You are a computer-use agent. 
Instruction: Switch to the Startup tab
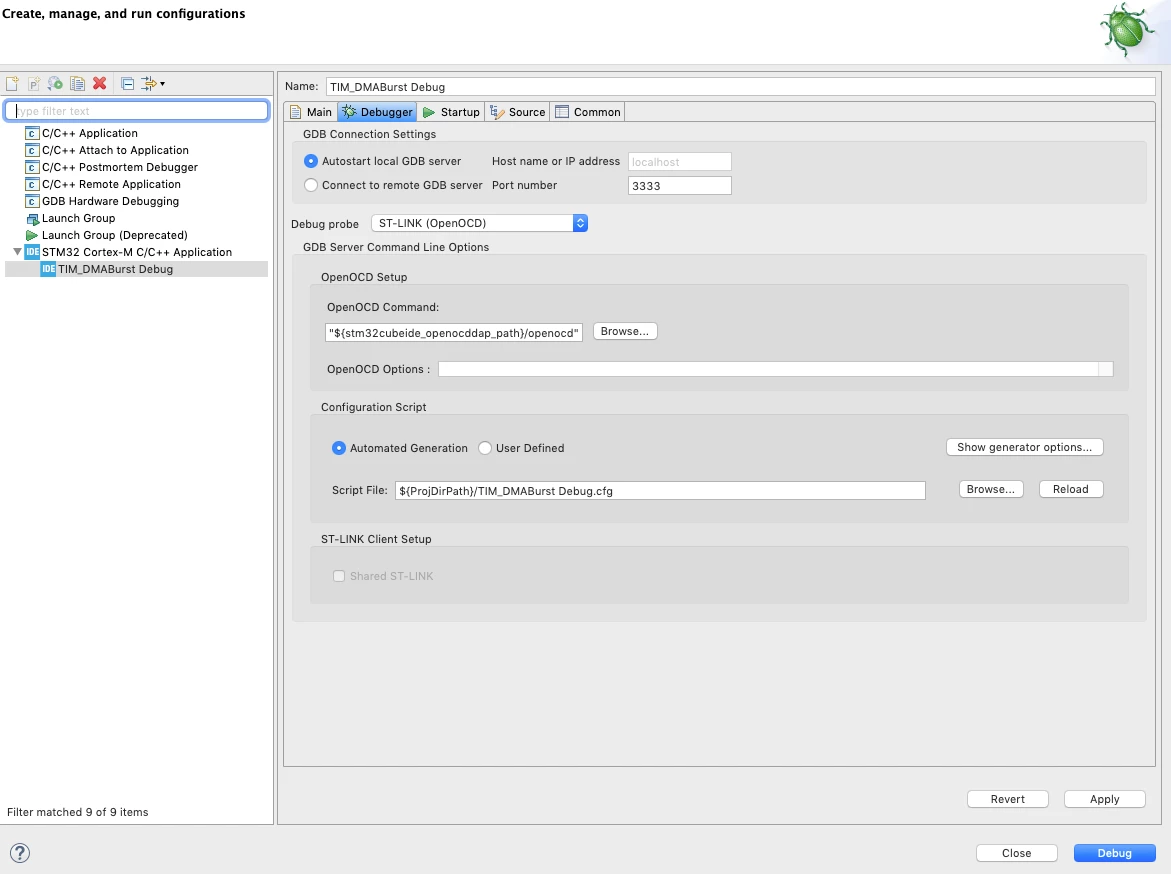[451, 112]
